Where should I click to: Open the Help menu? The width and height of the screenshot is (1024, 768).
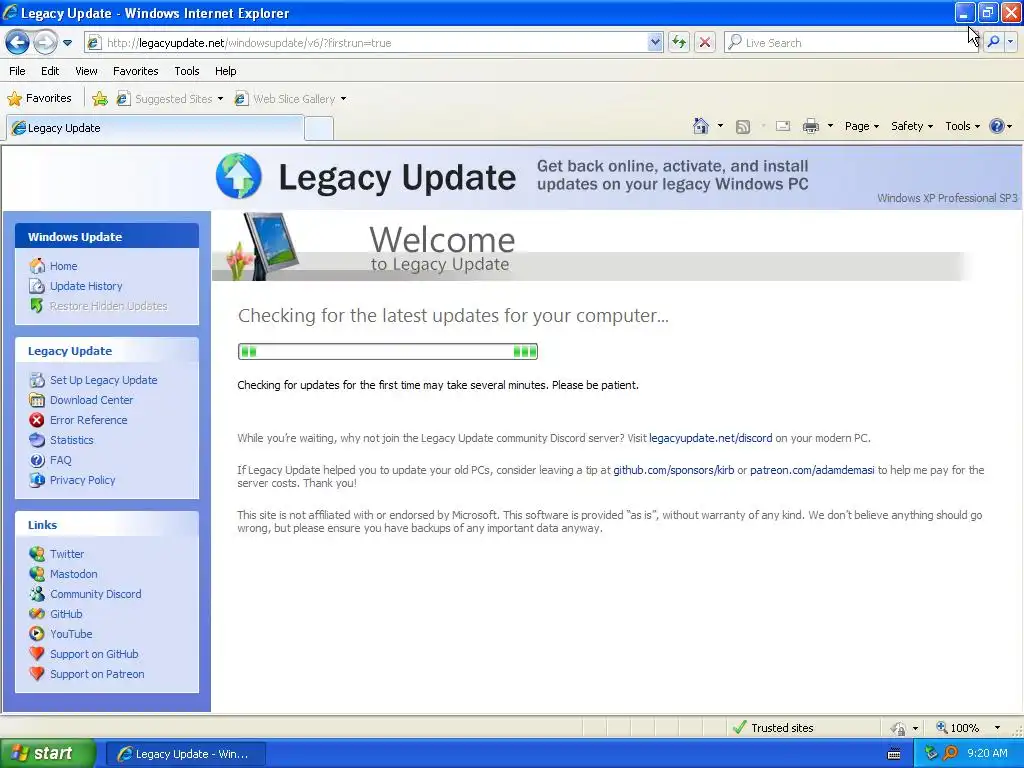click(226, 71)
